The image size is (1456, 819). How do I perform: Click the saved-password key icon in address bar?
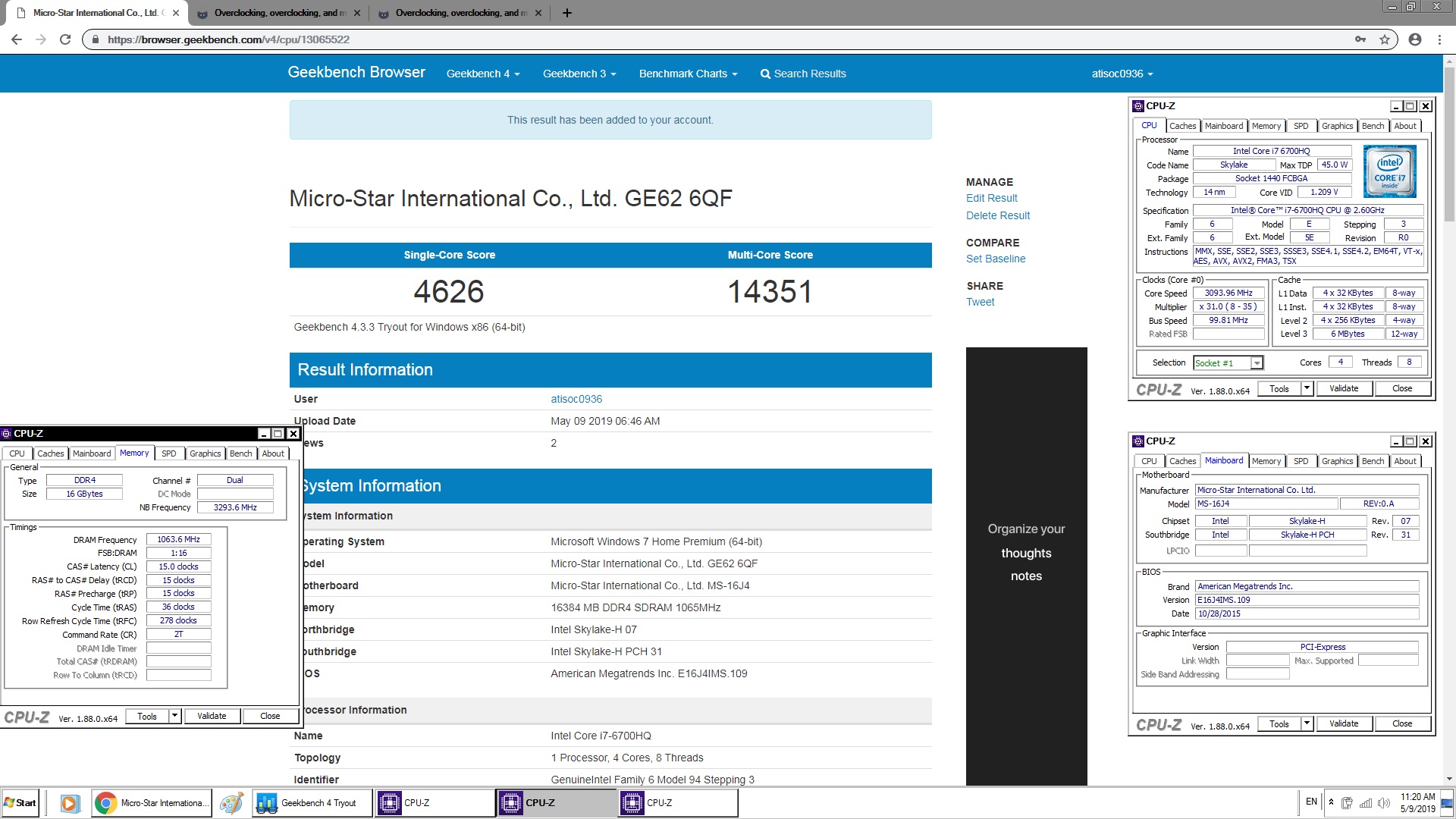(1360, 39)
